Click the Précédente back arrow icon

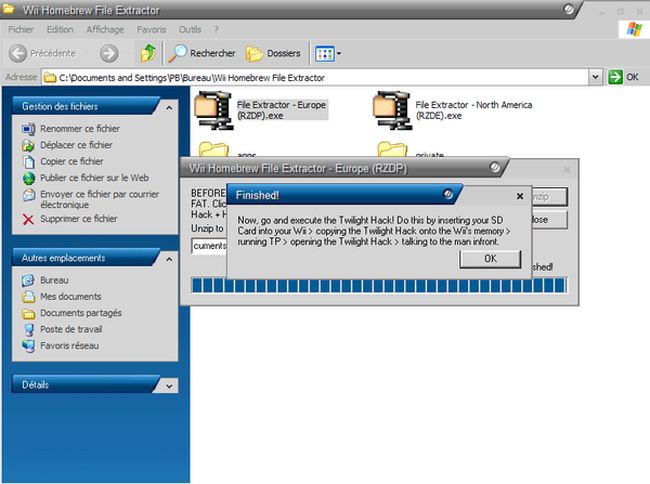[x=18, y=53]
